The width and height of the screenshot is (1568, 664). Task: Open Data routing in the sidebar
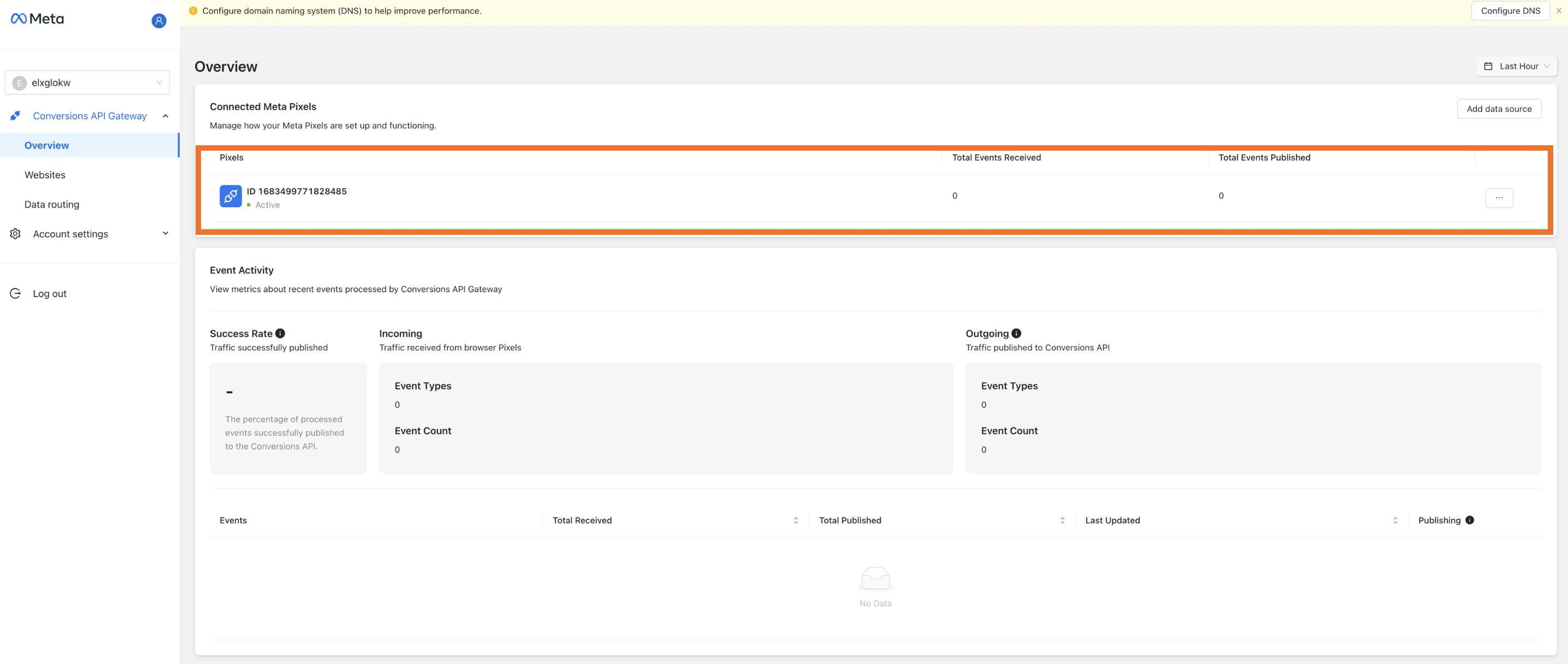[52, 204]
